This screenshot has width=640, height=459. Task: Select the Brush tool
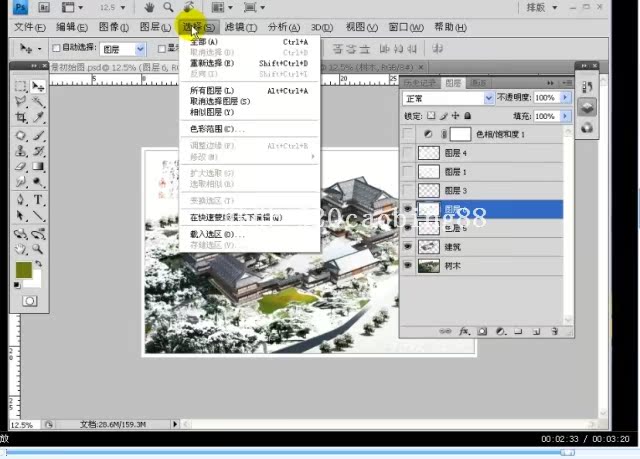(x=38, y=135)
